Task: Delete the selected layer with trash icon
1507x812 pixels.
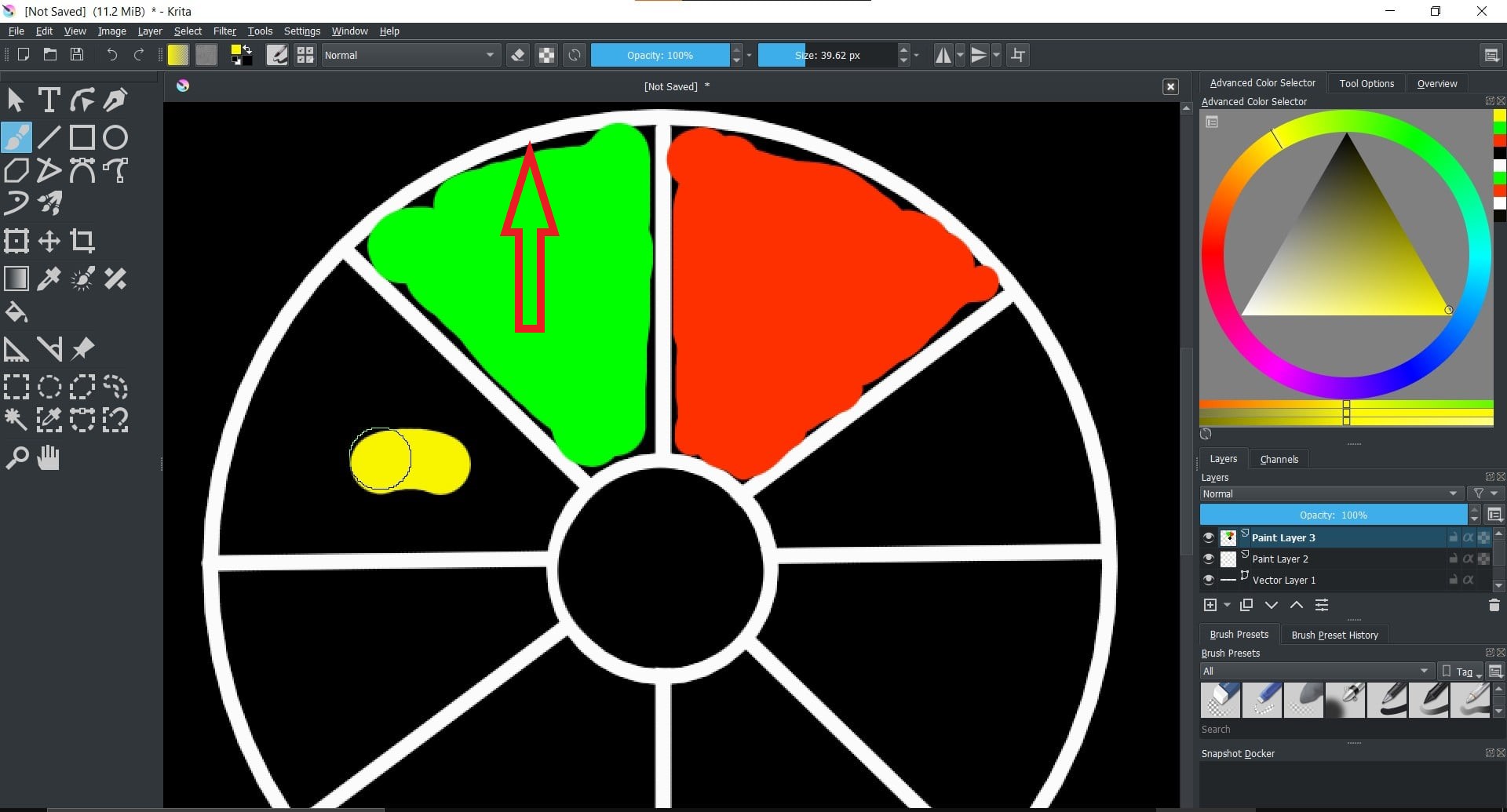Action: pos(1494,605)
